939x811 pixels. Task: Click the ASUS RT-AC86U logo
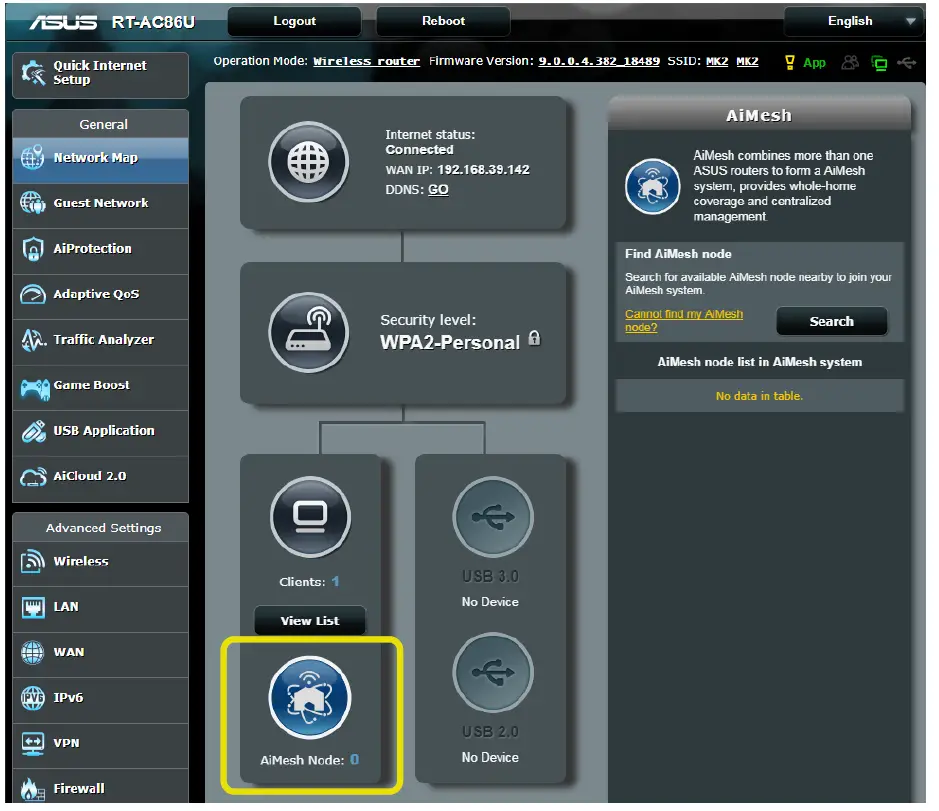click(113, 22)
